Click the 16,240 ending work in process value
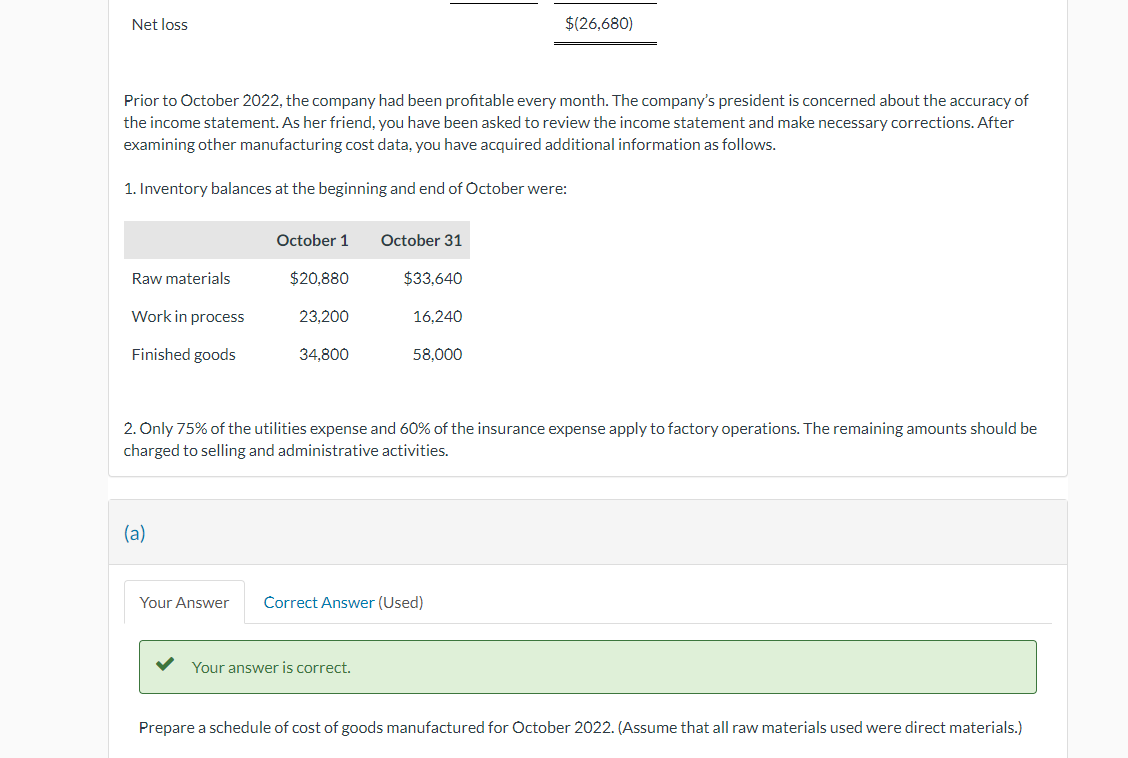 438,316
